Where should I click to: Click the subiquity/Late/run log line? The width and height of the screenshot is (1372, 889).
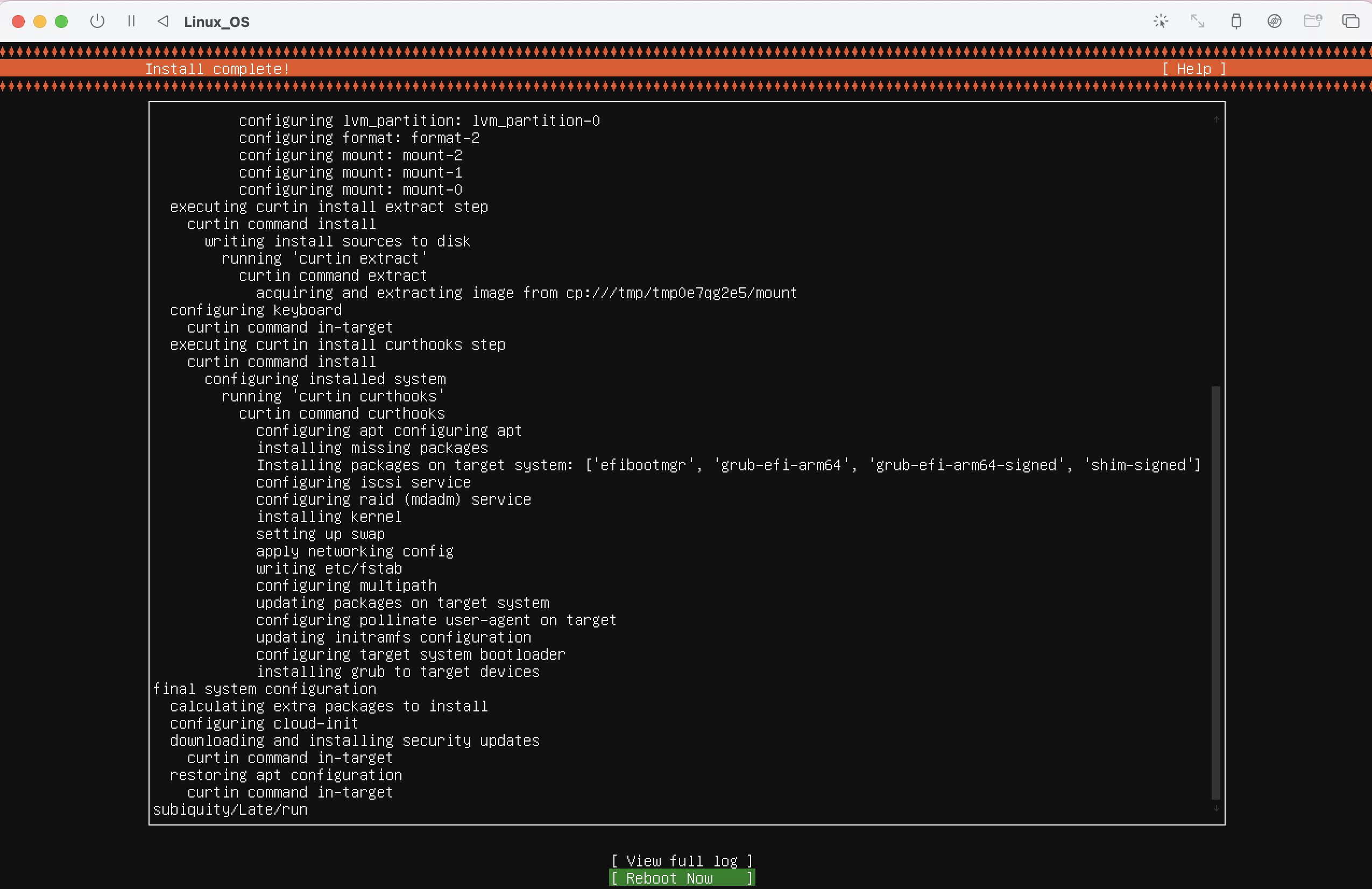coord(230,809)
